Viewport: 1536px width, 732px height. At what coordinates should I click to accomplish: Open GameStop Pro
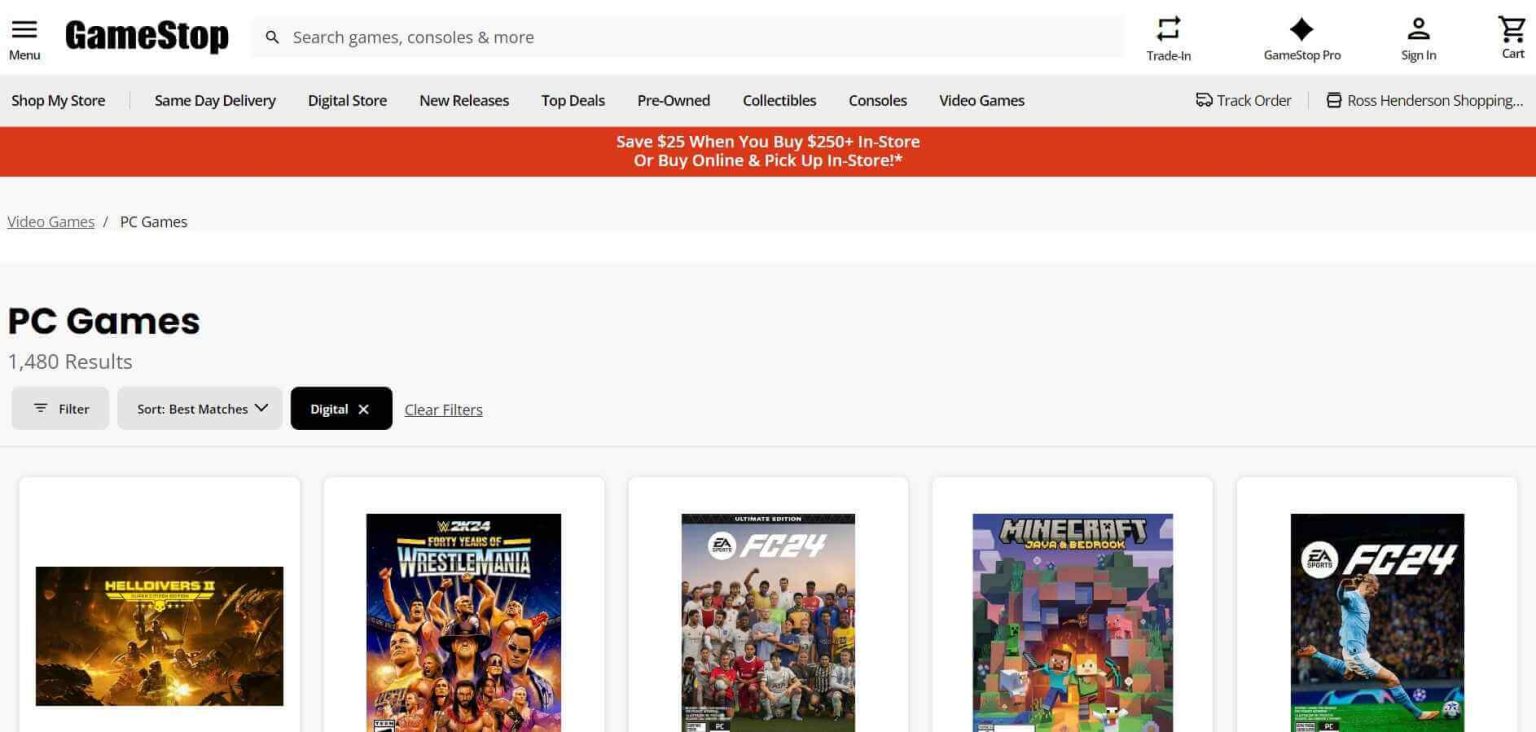1302,30
